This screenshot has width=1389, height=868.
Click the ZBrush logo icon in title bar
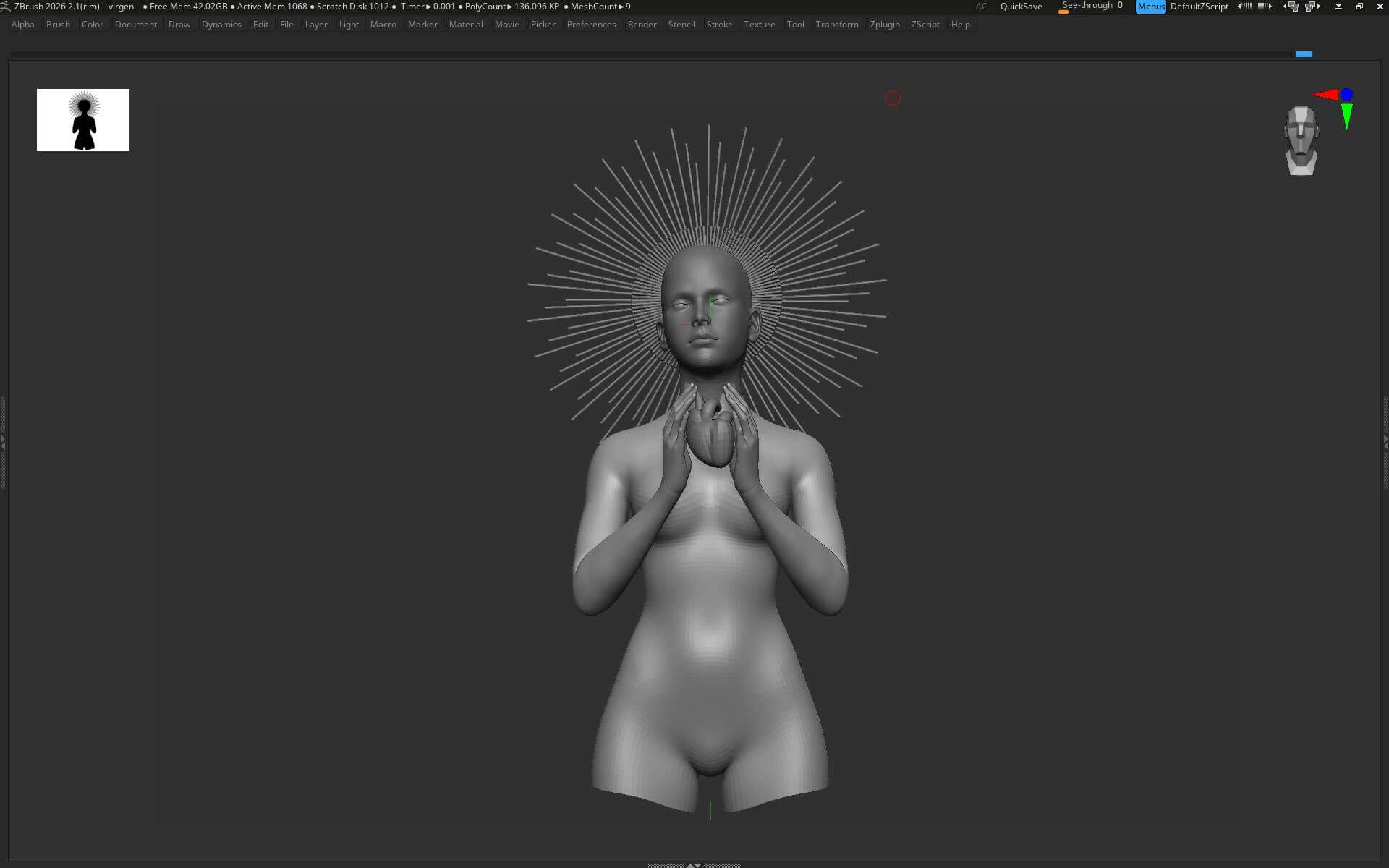[x=5, y=6]
